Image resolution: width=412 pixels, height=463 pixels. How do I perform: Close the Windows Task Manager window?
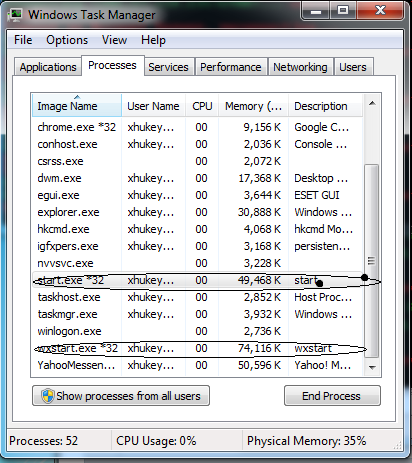[x=380, y=11]
